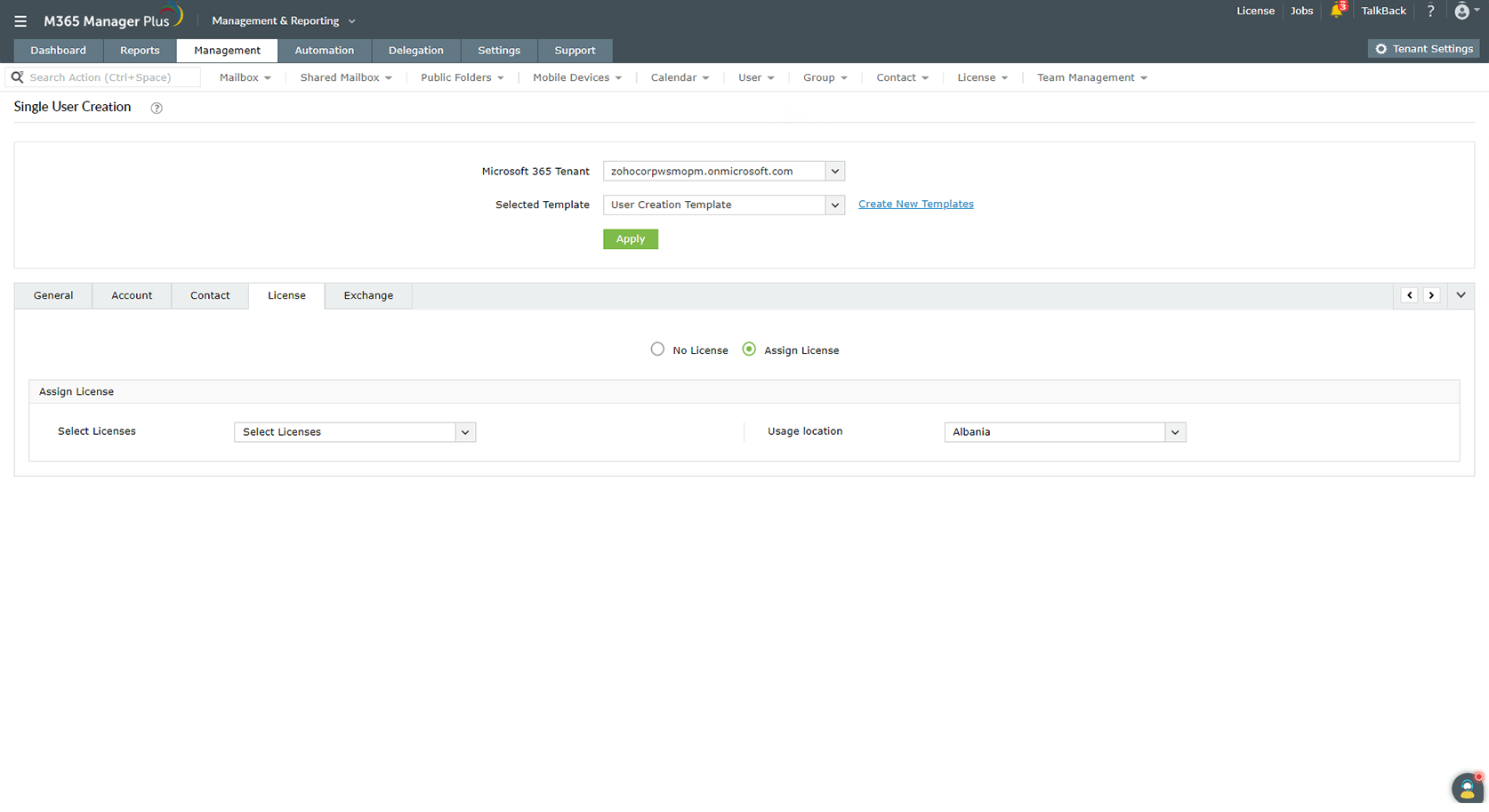Click the M365 Manager Plus logo
1489x812 pixels.
(x=113, y=19)
